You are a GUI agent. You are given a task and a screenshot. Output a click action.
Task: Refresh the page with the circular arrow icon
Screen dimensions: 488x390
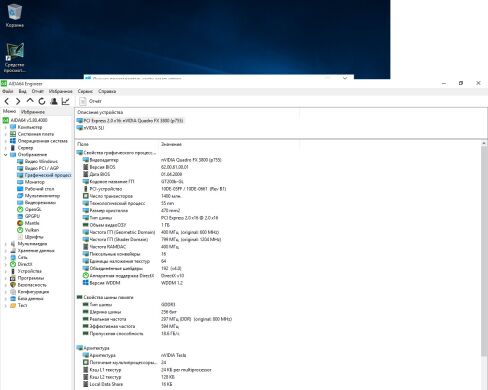pyautogui.click(x=42, y=101)
